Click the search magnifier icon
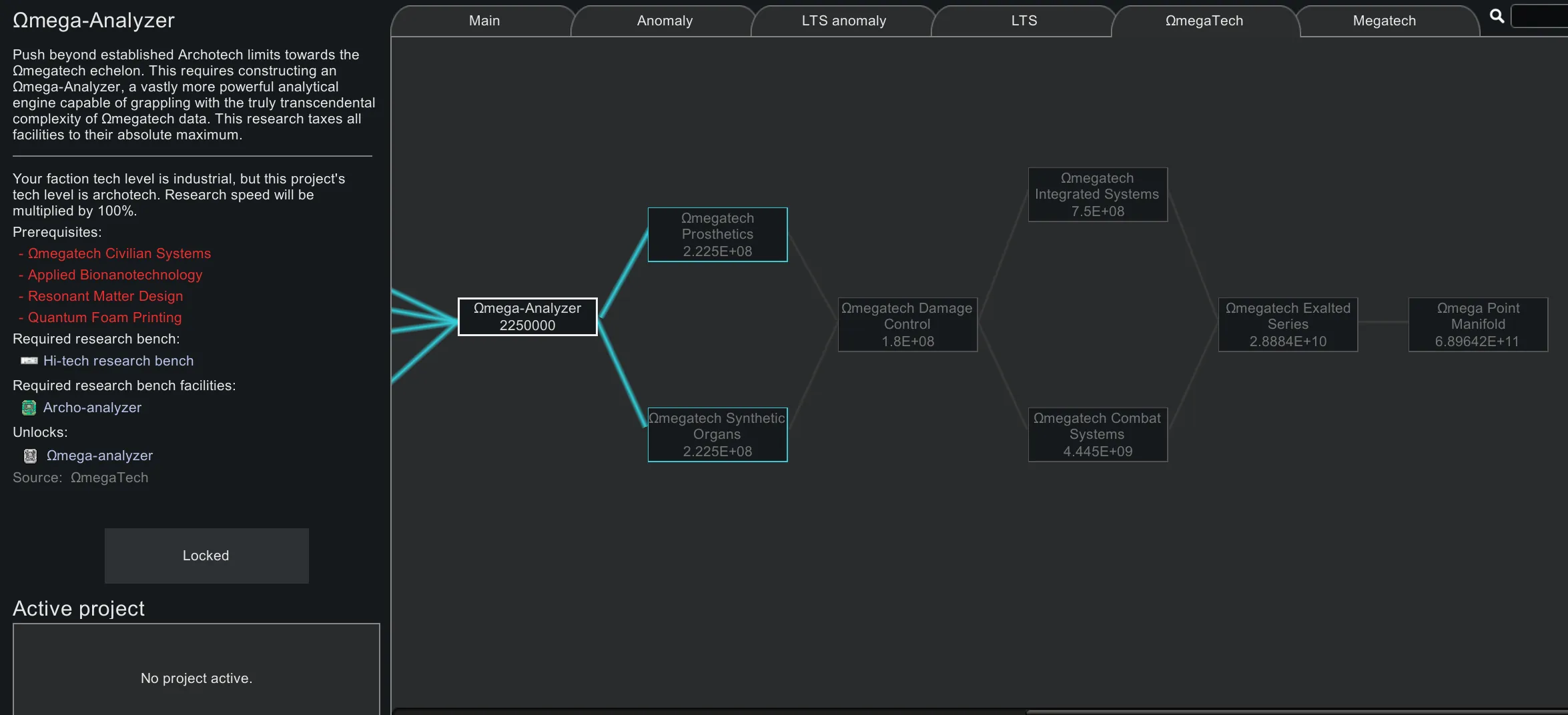The image size is (1568, 715). (x=1497, y=16)
